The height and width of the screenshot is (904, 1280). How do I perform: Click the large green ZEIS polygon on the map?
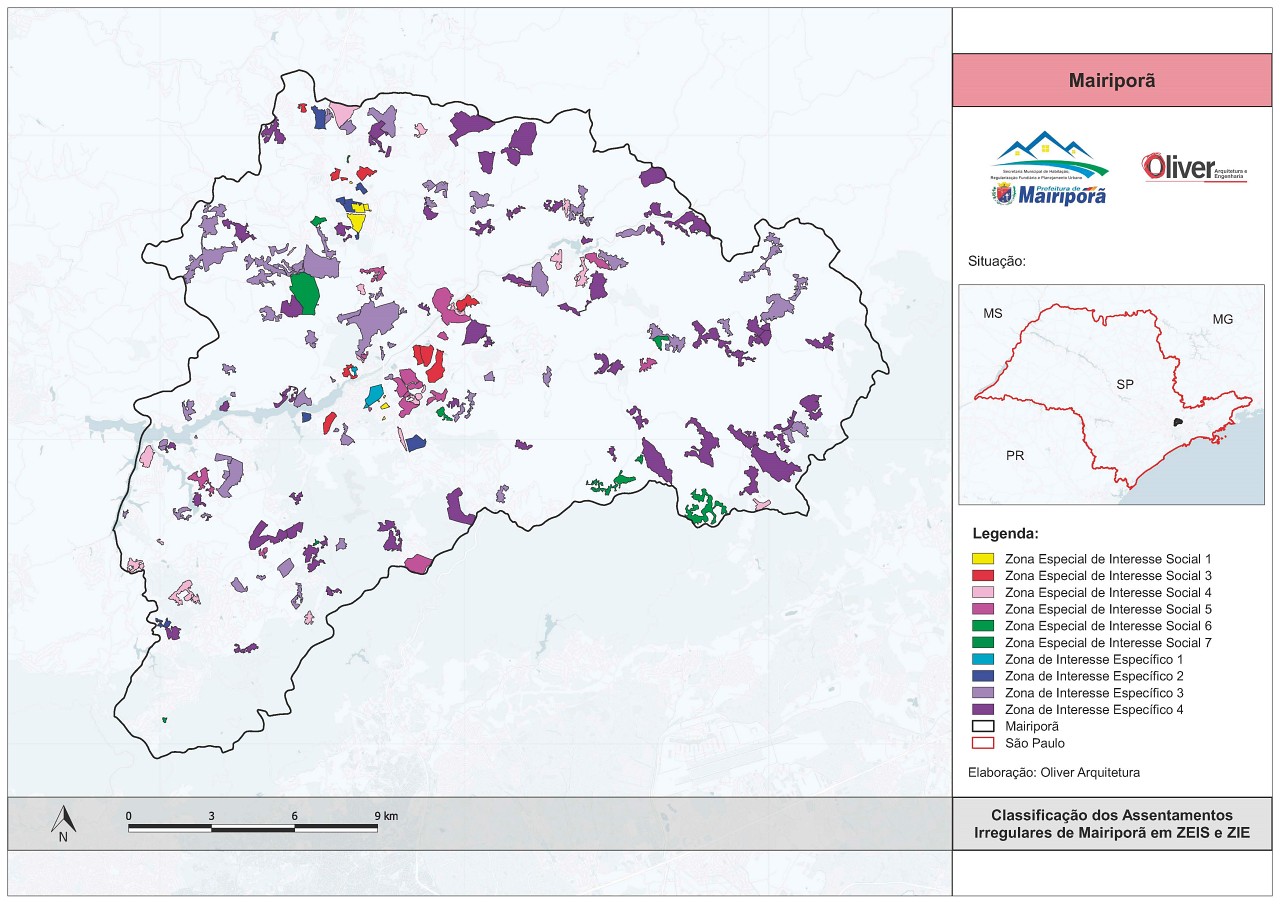304,293
